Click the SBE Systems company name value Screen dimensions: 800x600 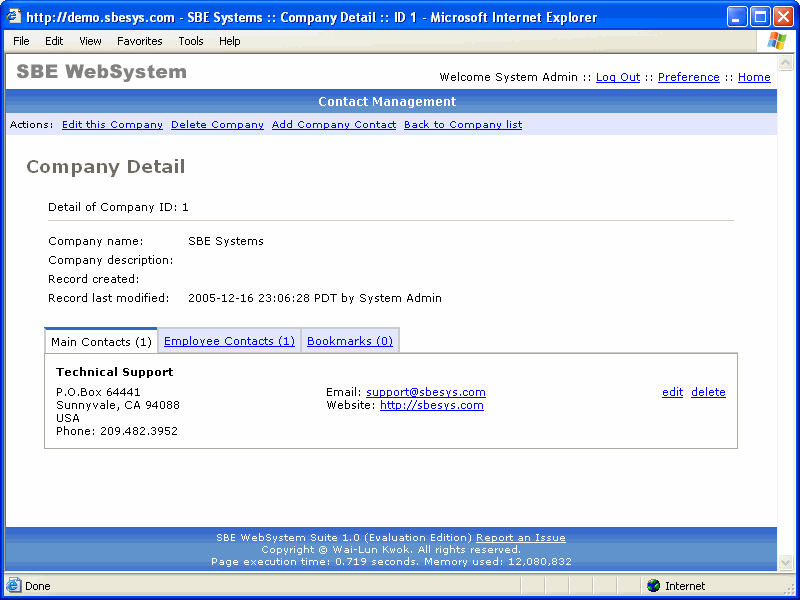click(x=226, y=241)
